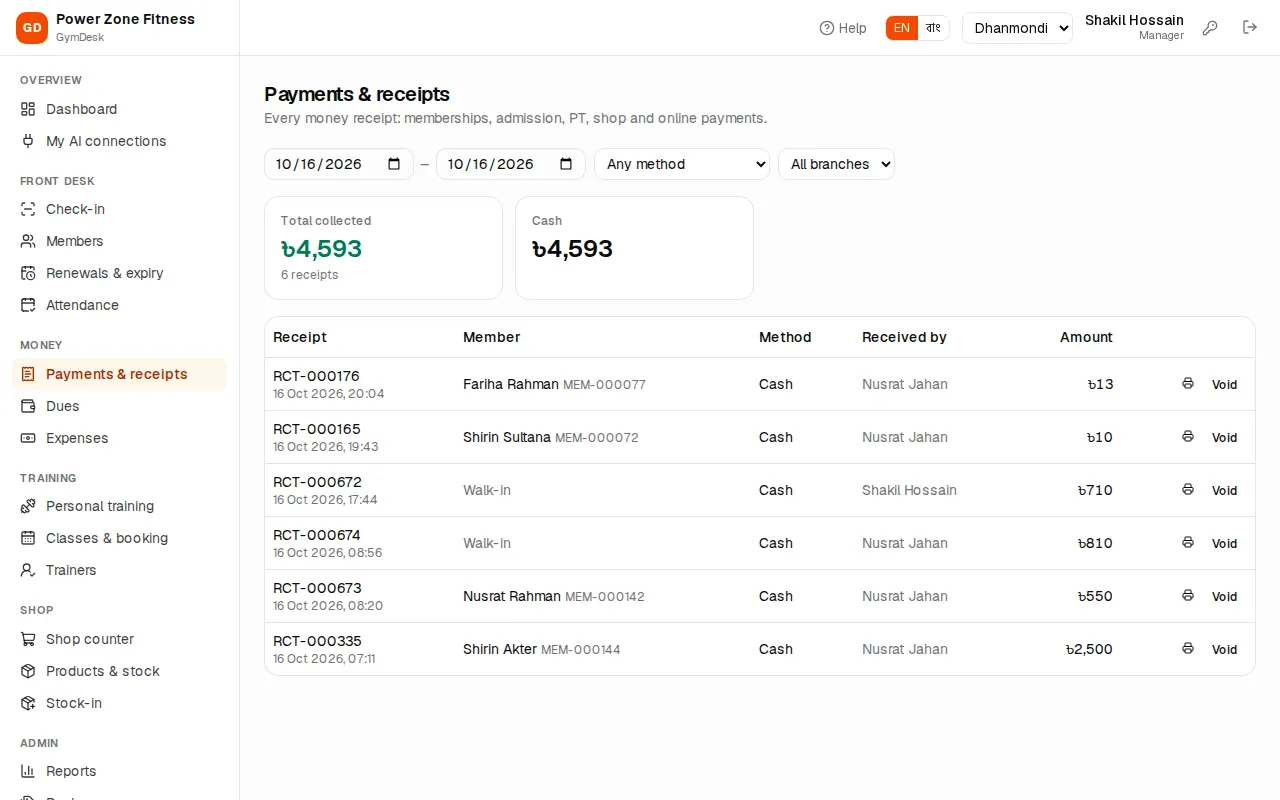Open Expenses in sidebar

point(120,438)
